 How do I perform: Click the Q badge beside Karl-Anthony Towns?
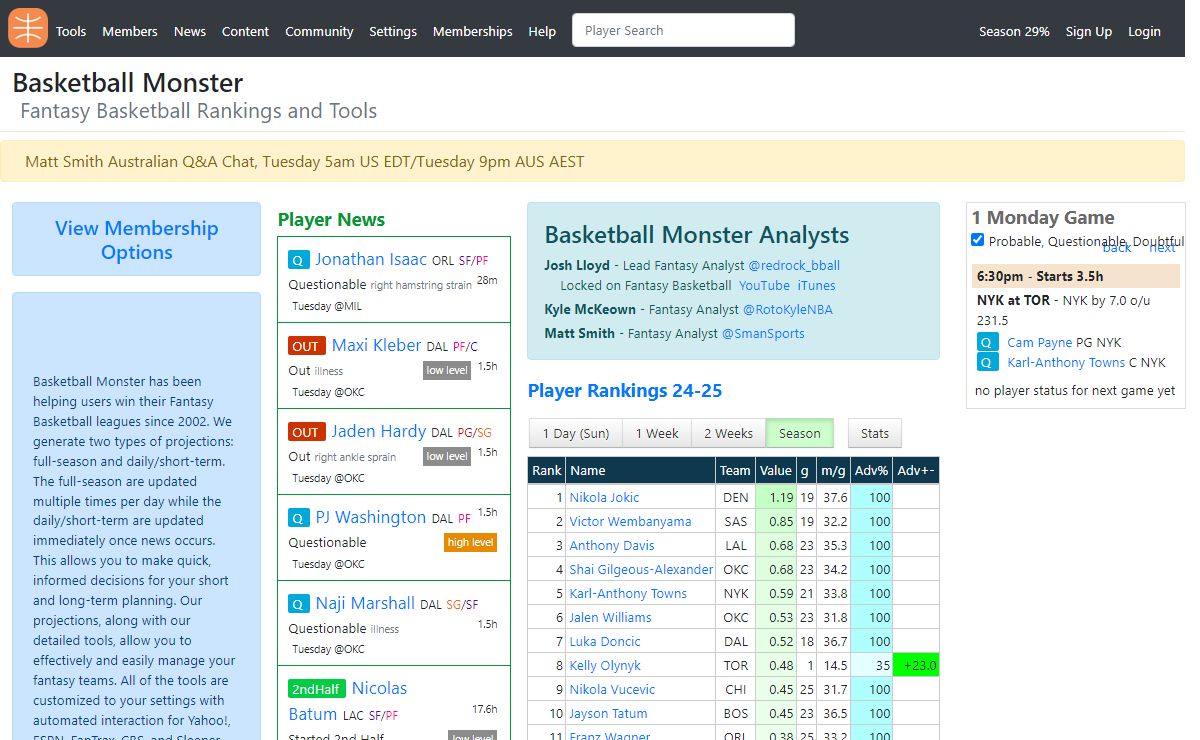(x=988, y=363)
